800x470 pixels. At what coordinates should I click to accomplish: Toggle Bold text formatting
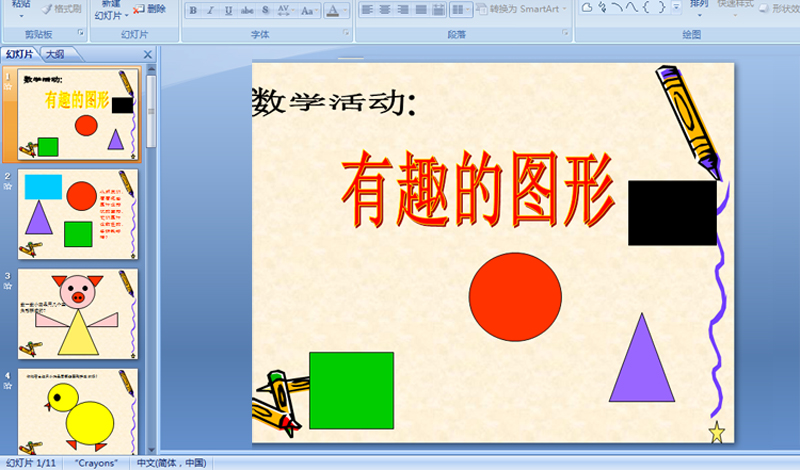click(x=194, y=10)
